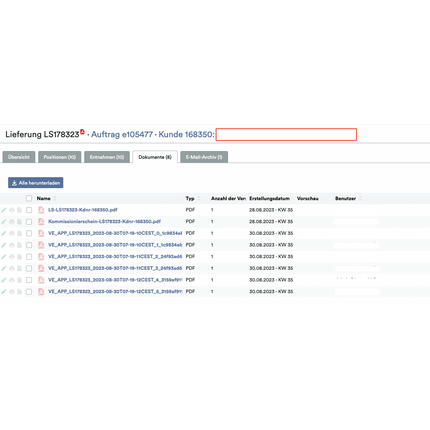Sort table by Name column arrows
Screen dimensions: 430x430
coord(55,198)
